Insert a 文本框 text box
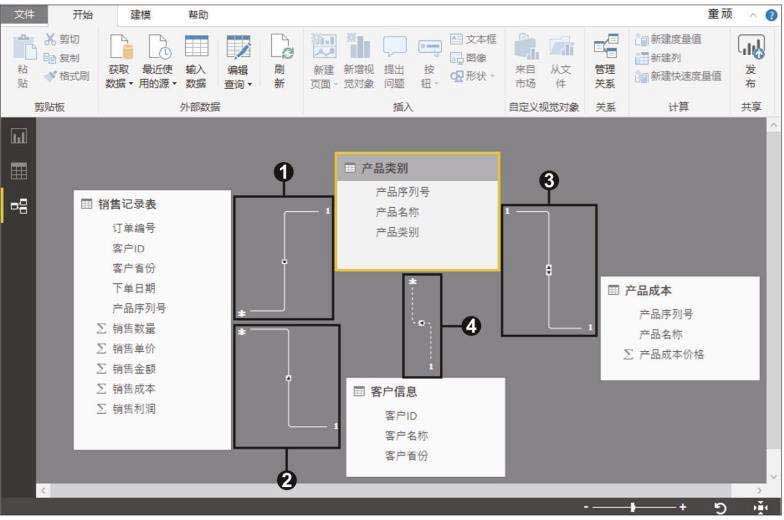 coord(474,39)
